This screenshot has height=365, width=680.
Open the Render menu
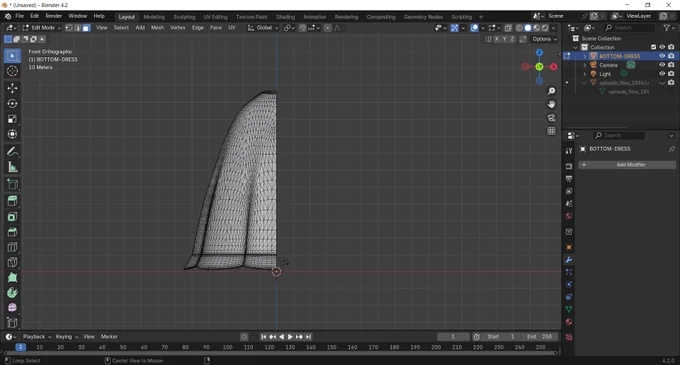54,16
